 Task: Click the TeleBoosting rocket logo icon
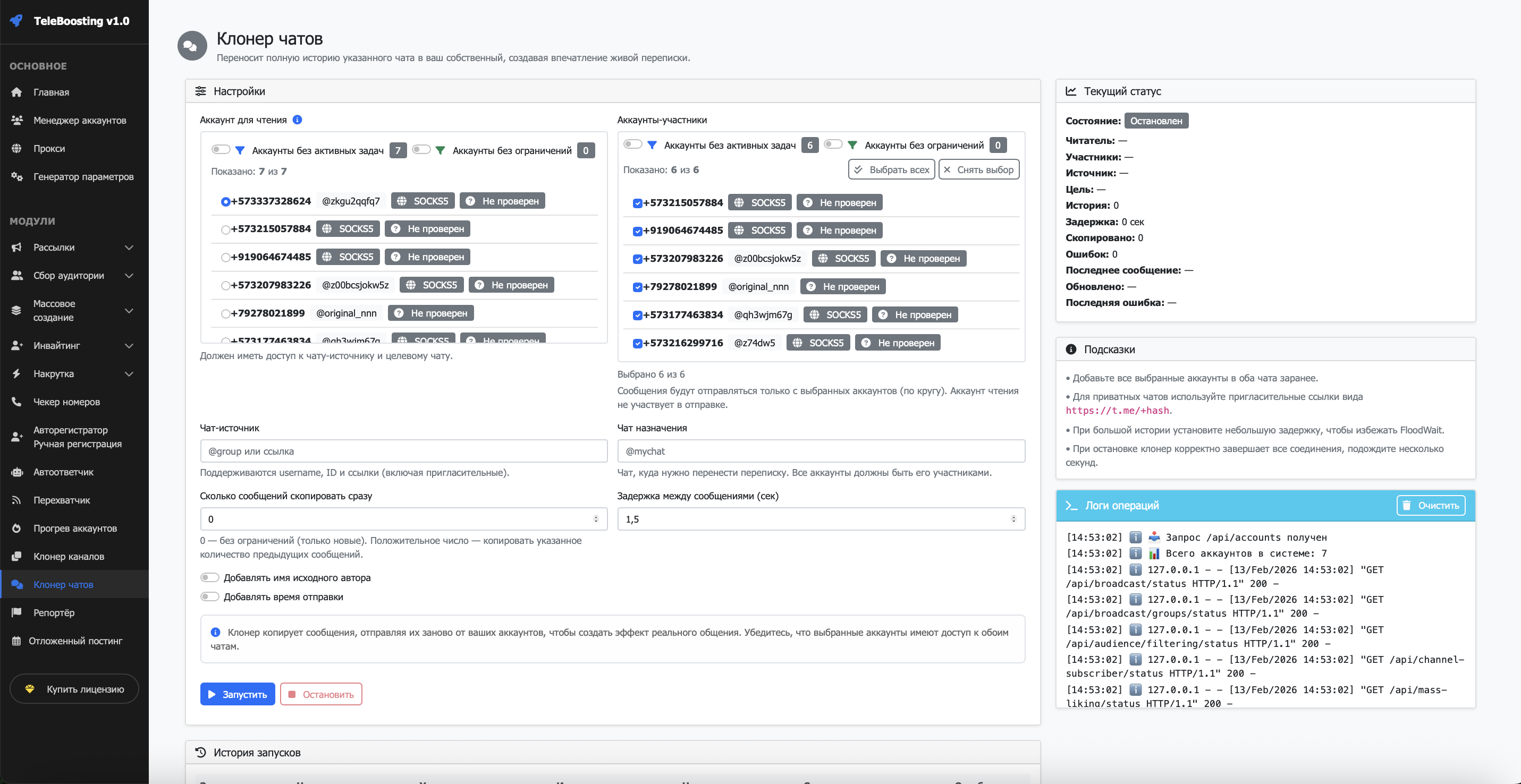pos(16,21)
